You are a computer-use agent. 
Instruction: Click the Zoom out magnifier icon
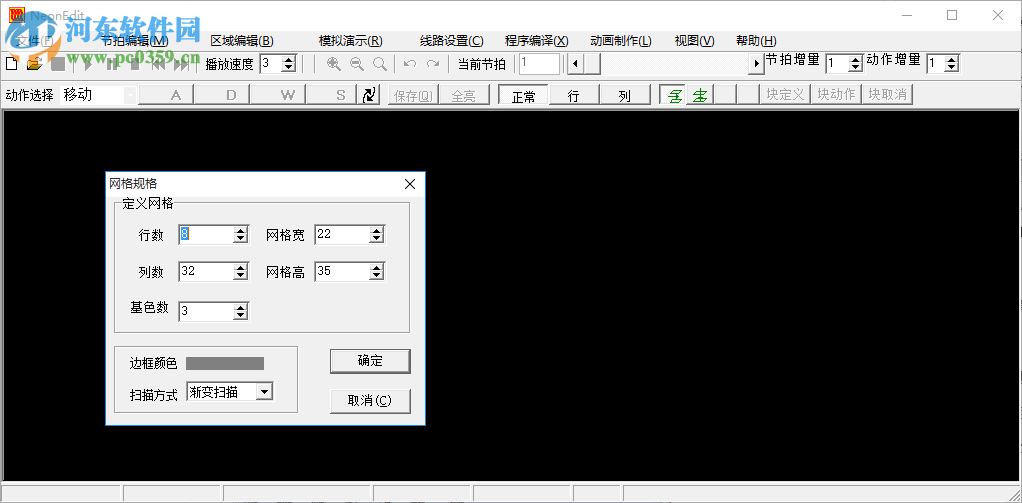click(357, 64)
